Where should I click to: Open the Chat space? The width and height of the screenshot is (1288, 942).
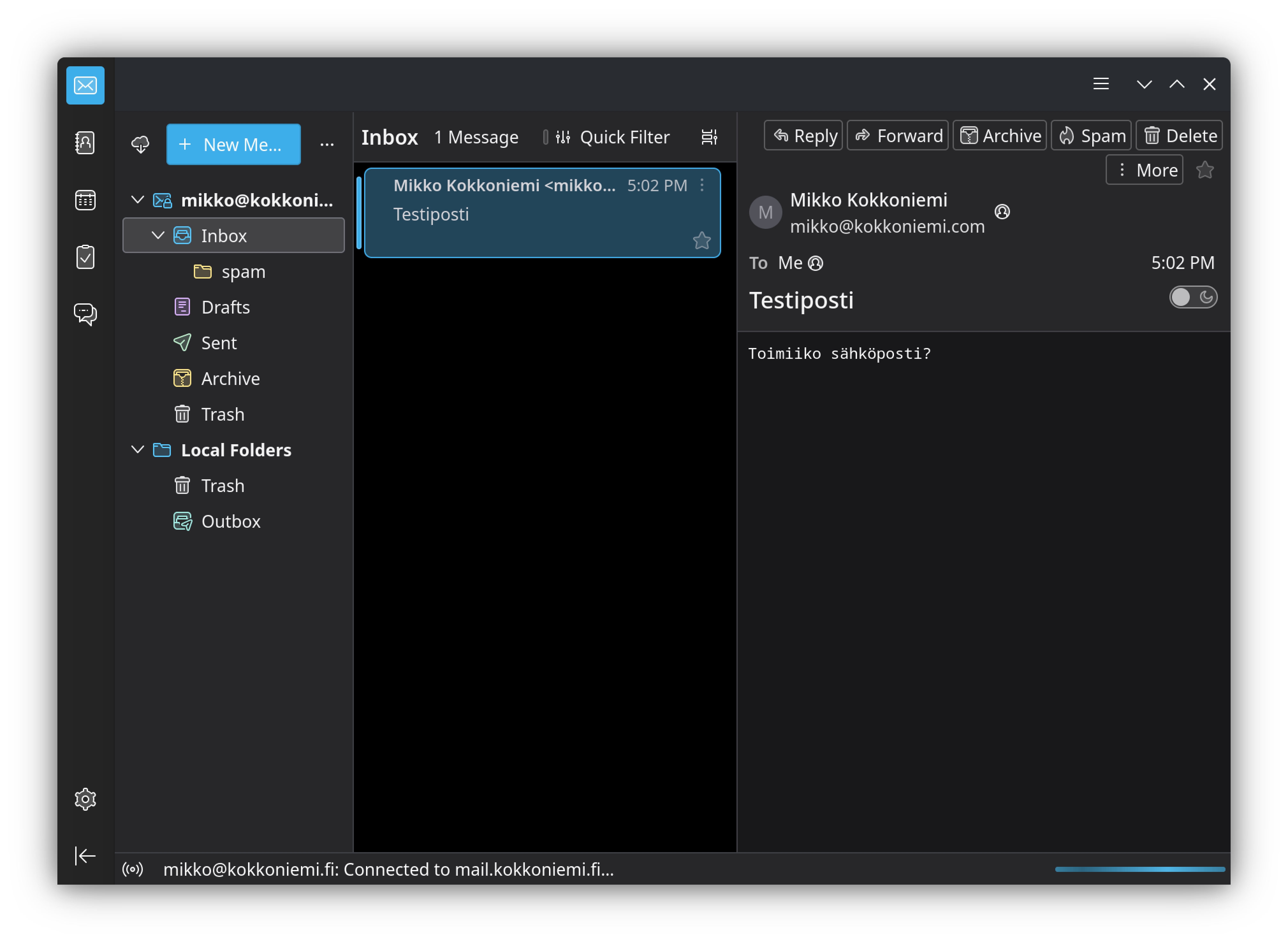coord(85,314)
